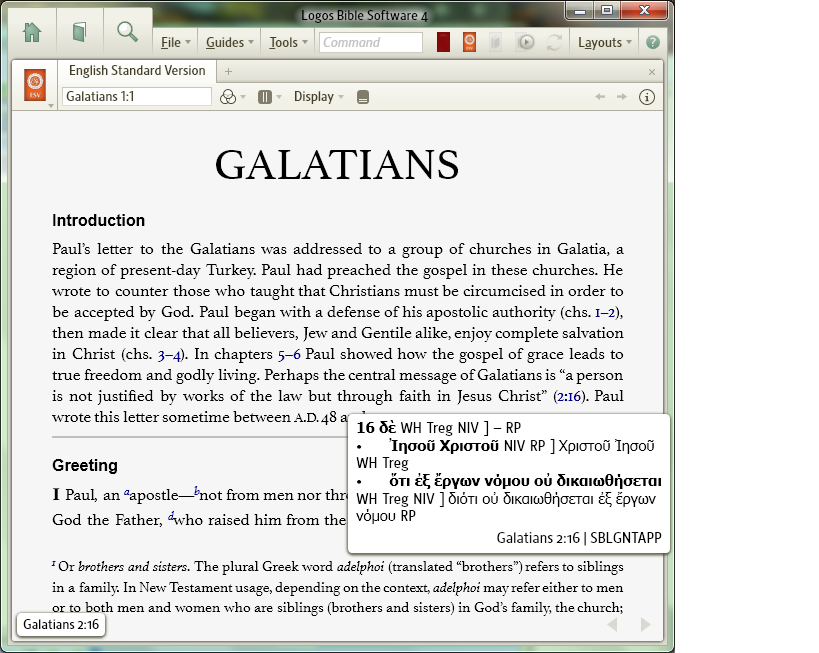Open the orange ESV shortcut icon

pyautogui.click(x=470, y=42)
